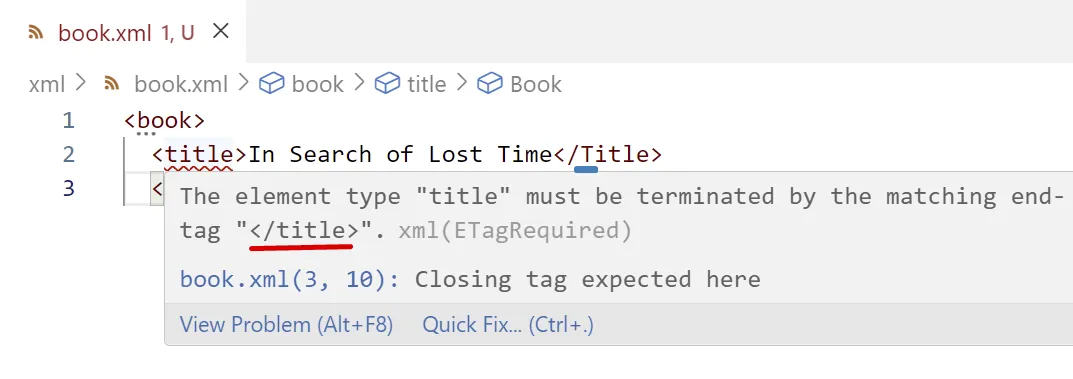Select the title element breadcrumb
1073x379 pixels.
pos(426,84)
